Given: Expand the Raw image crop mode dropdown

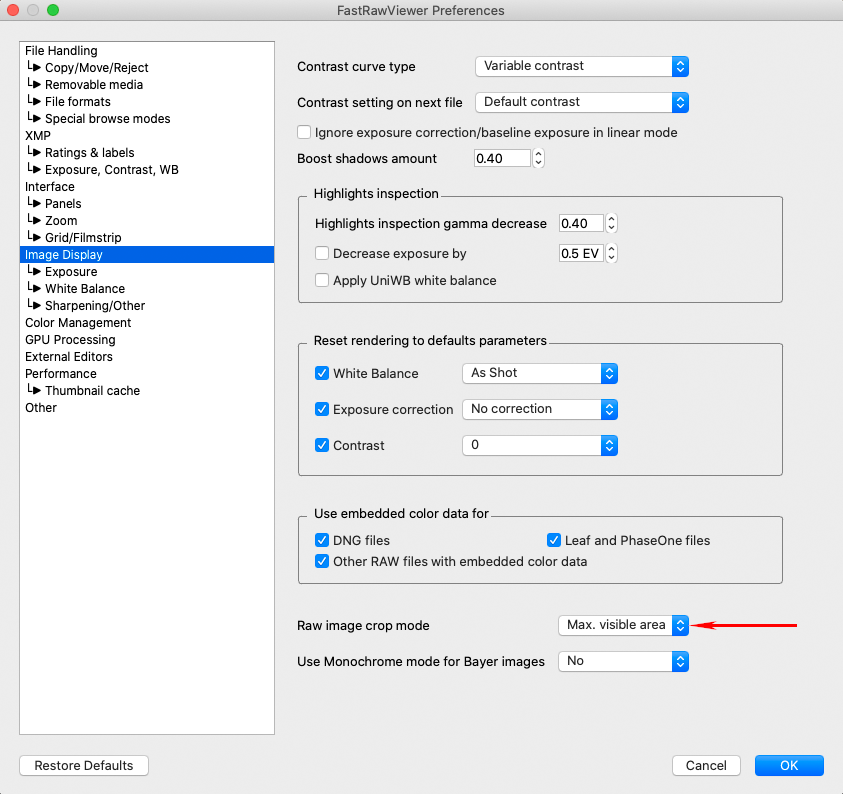Looking at the screenshot, I should (623, 625).
